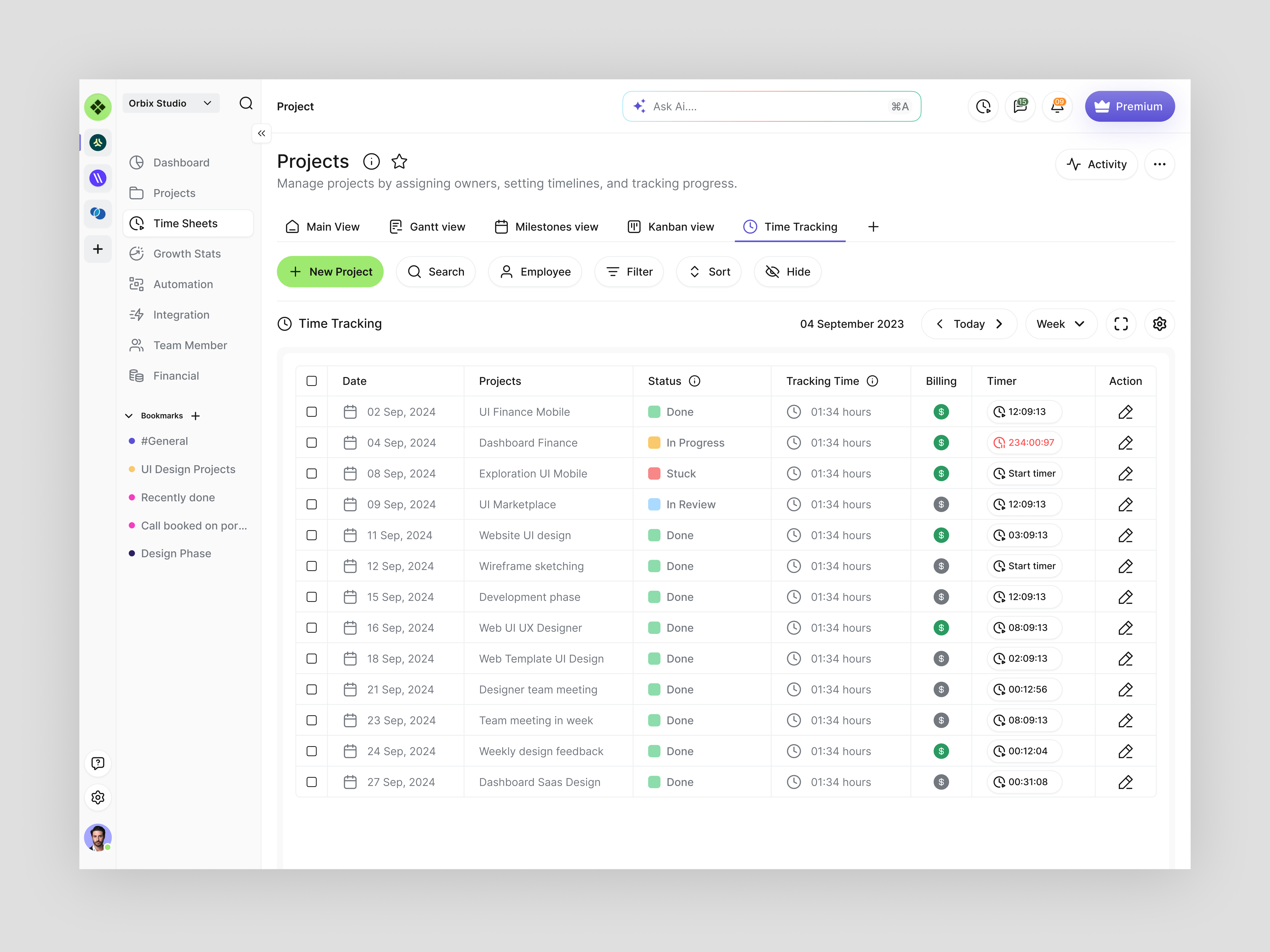Edit the UI Finance Mobile row
The height and width of the screenshot is (952, 1270).
point(1125,412)
